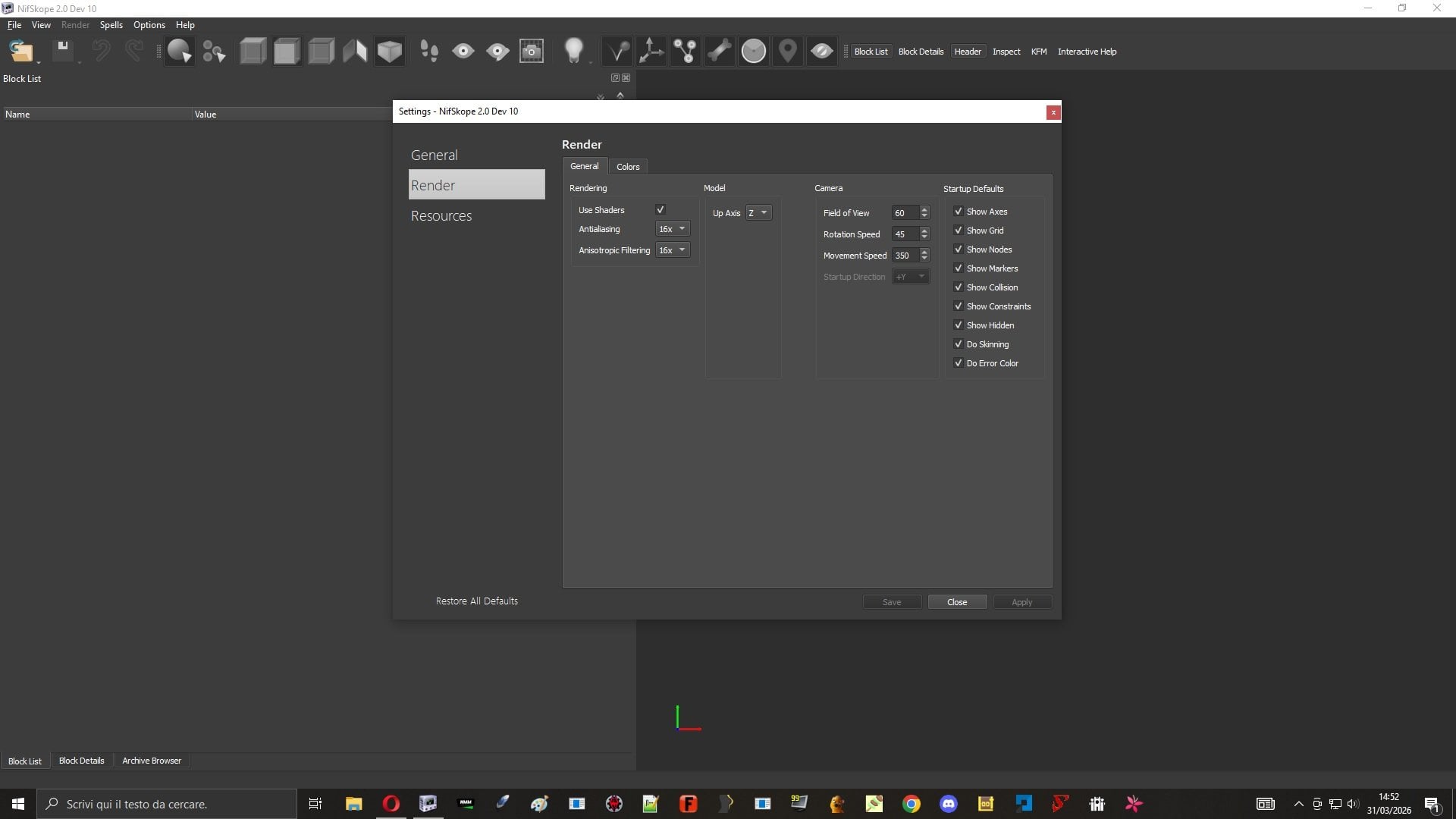Select the object selection sphere tool
The image size is (1456, 819).
tap(180, 52)
